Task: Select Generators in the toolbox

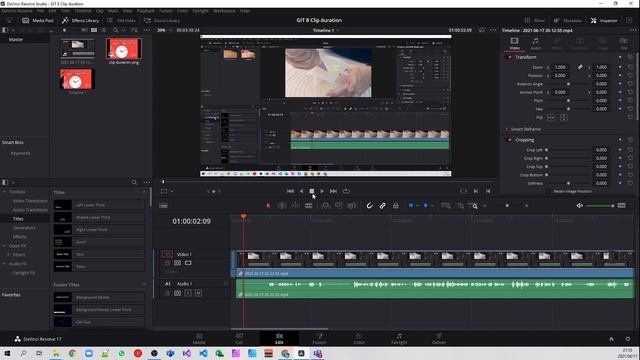Action: point(24,228)
